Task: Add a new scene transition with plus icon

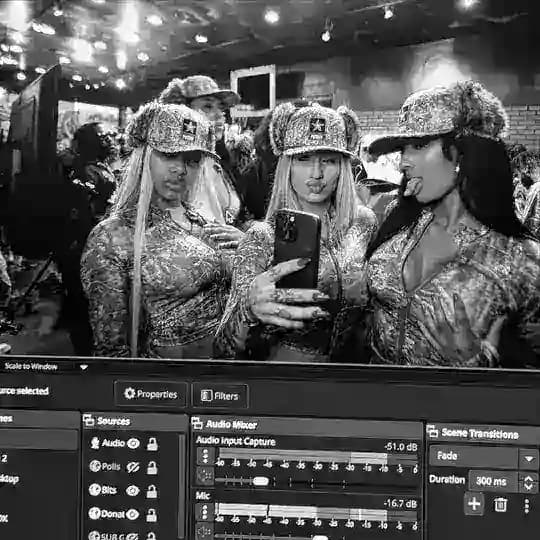Action: 474,504
